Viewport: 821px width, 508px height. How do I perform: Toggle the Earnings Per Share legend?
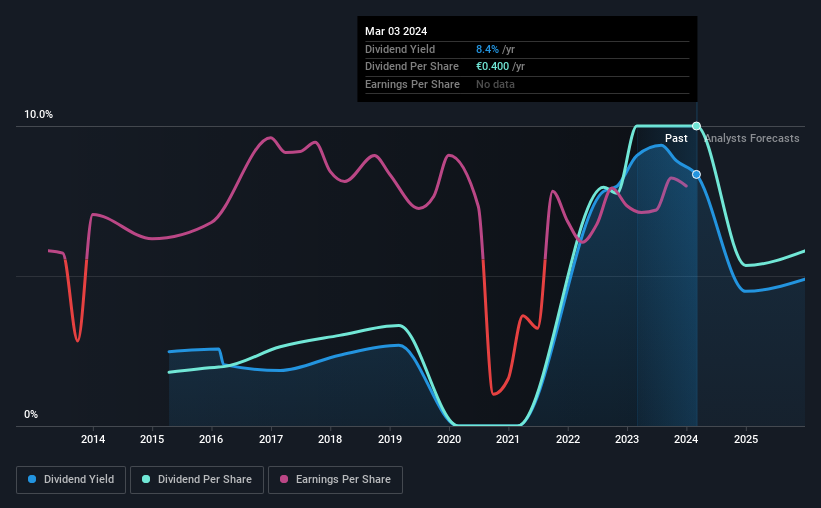(x=335, y=480)
